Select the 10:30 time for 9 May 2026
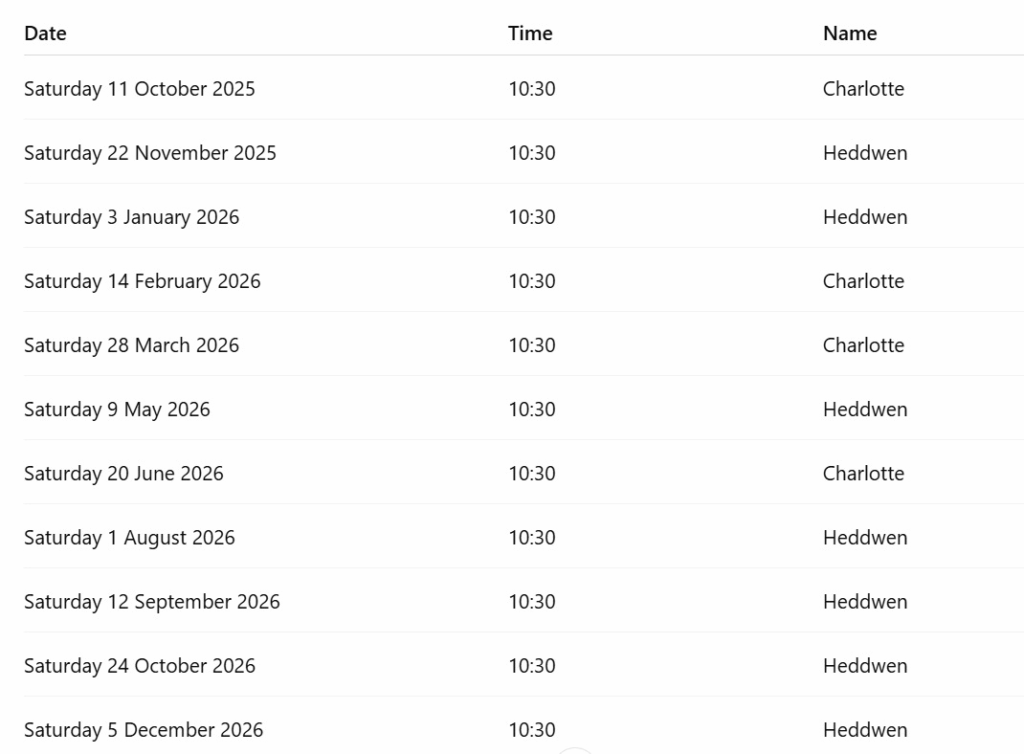This screenshot has height=754, width=1024. click(x=531, y=409)
